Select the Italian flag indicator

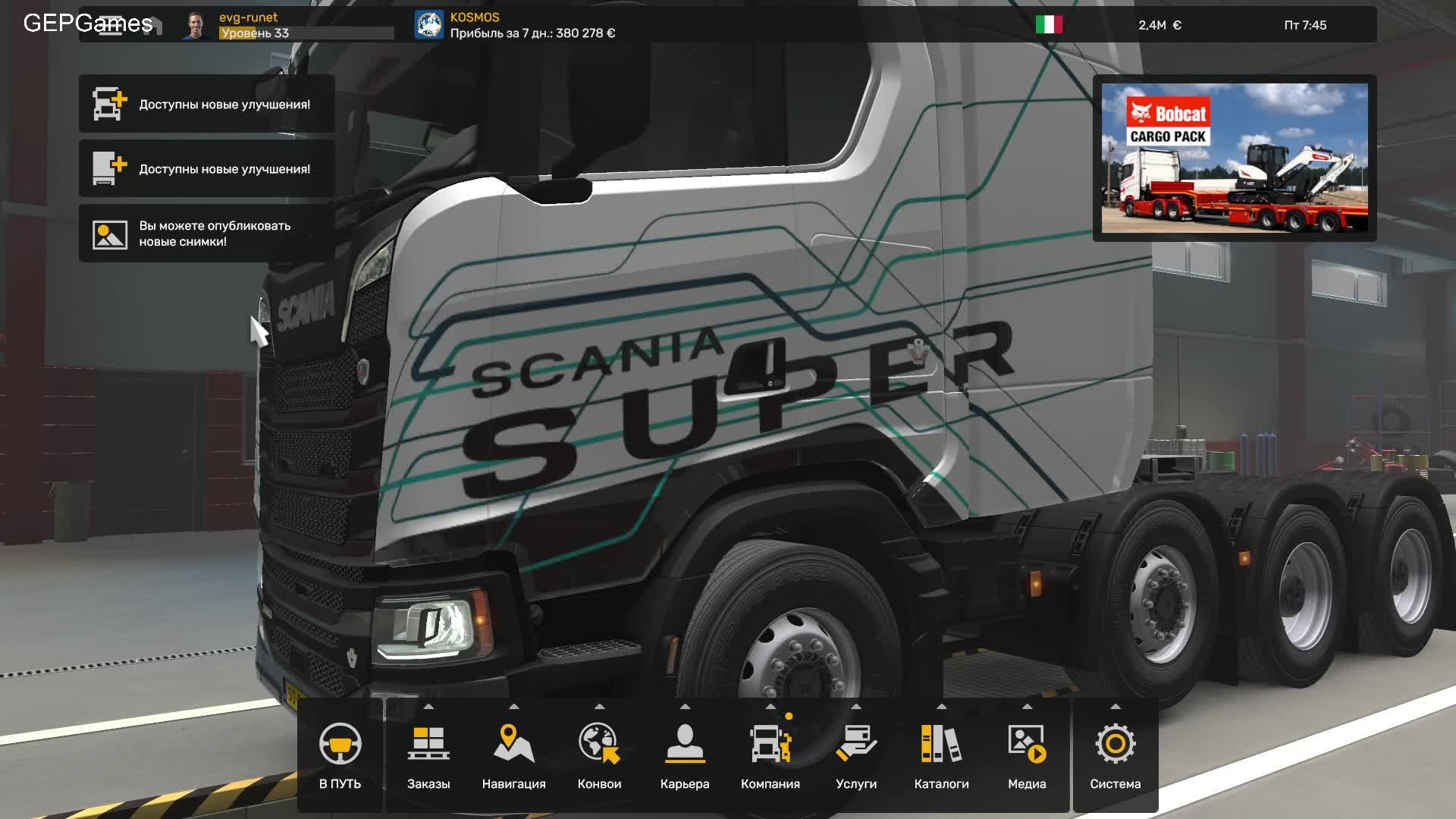pyautogui.click(x=1050, y=24)
